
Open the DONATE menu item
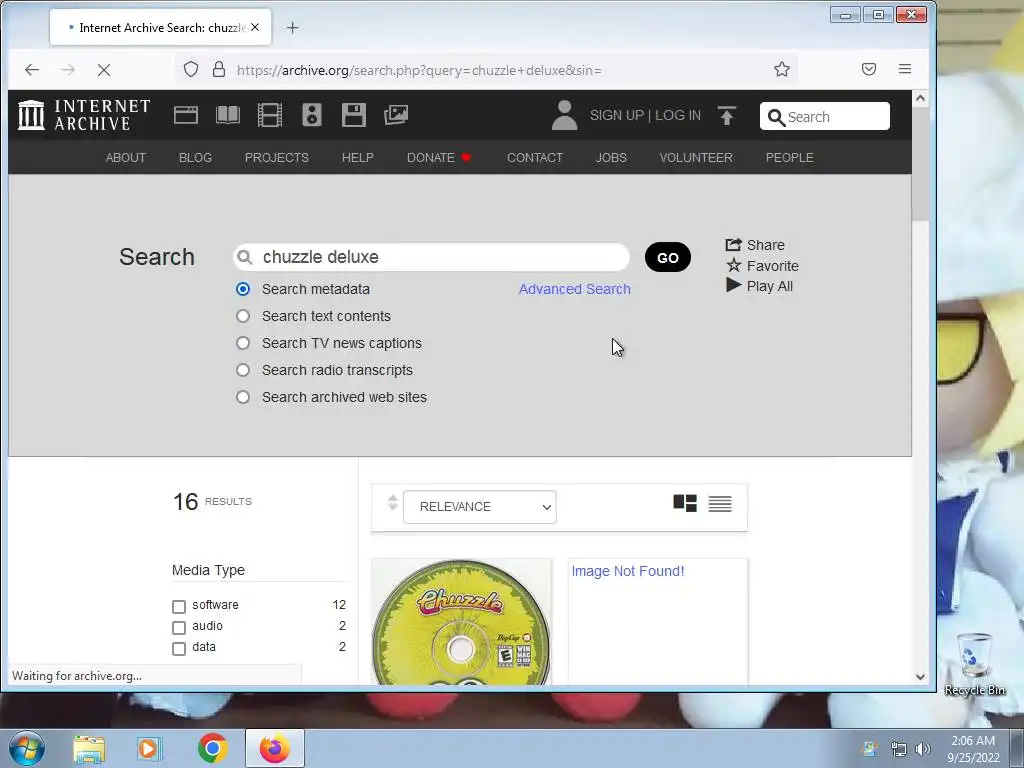439,157
